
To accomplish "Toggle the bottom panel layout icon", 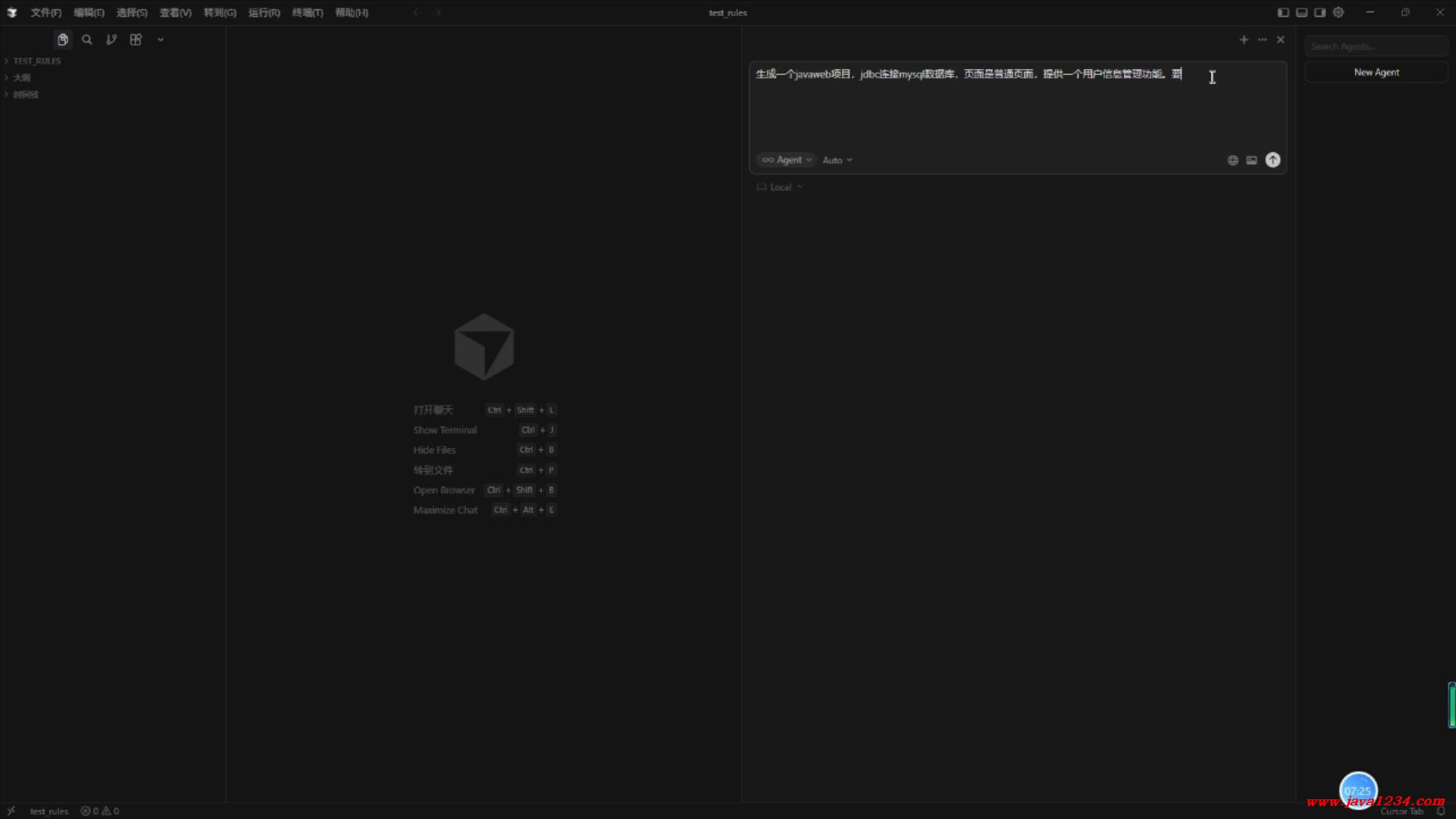I will [x=1301, y=12].
